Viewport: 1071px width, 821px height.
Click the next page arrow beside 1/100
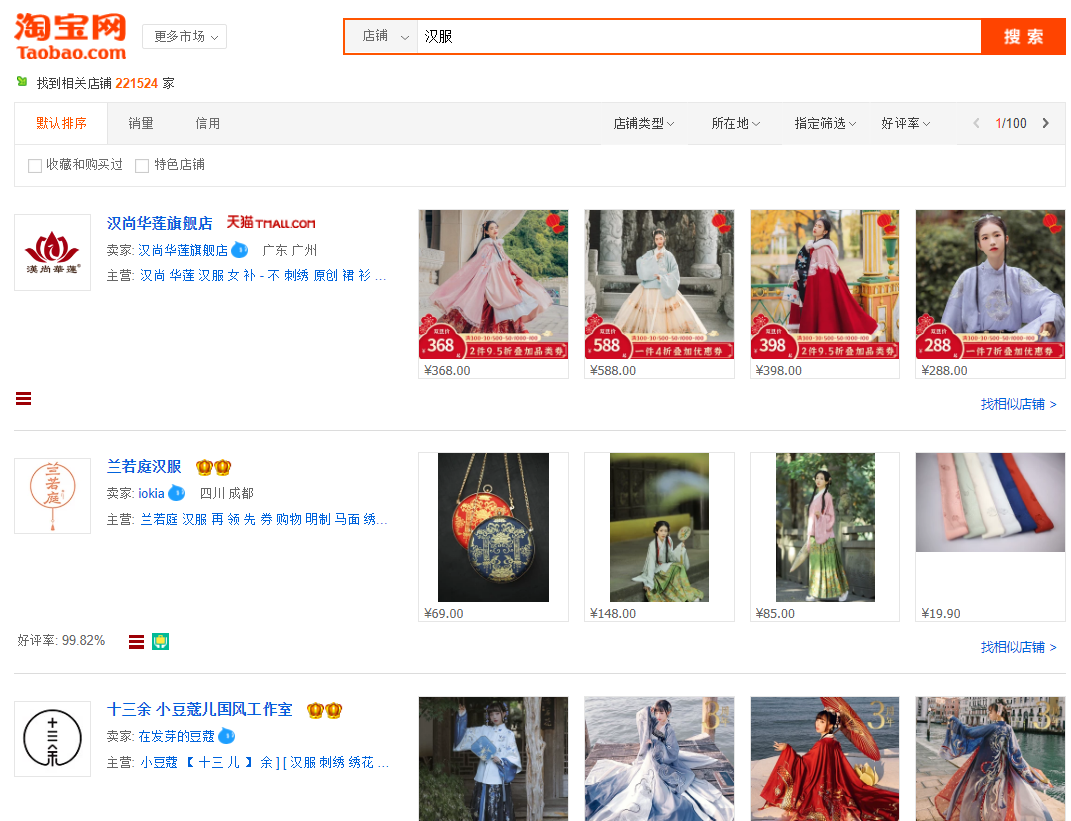pos(1046,123)
